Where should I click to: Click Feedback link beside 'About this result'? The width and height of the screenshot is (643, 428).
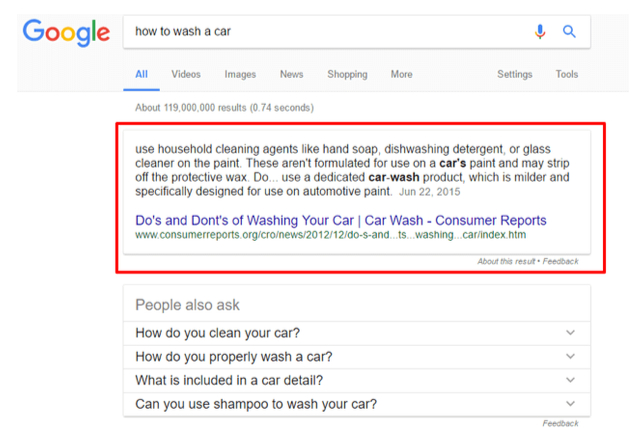pos(561,261)
